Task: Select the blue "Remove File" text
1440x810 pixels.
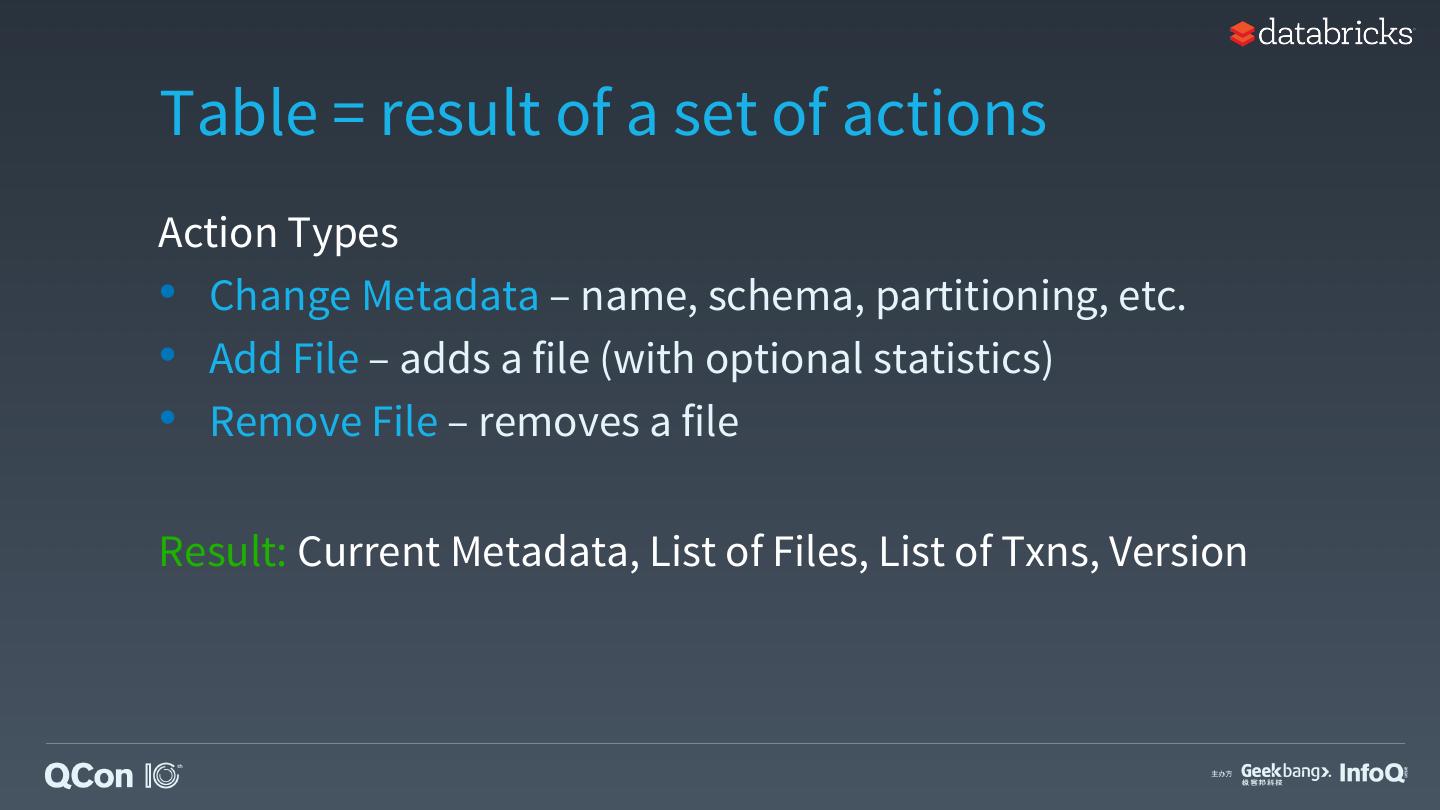Action: 323,422
